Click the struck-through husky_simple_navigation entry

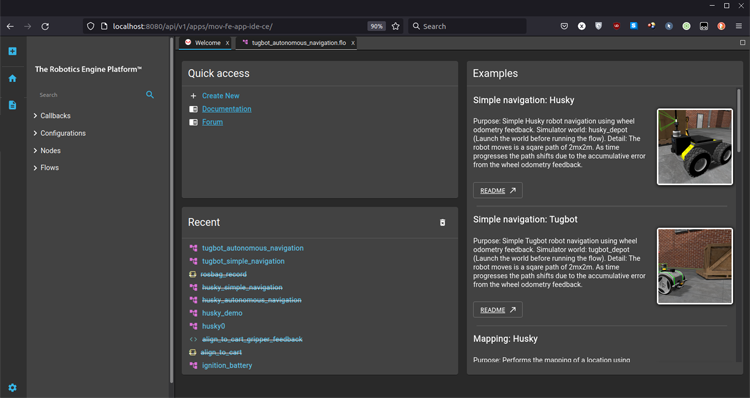click(x=242, y=287)
